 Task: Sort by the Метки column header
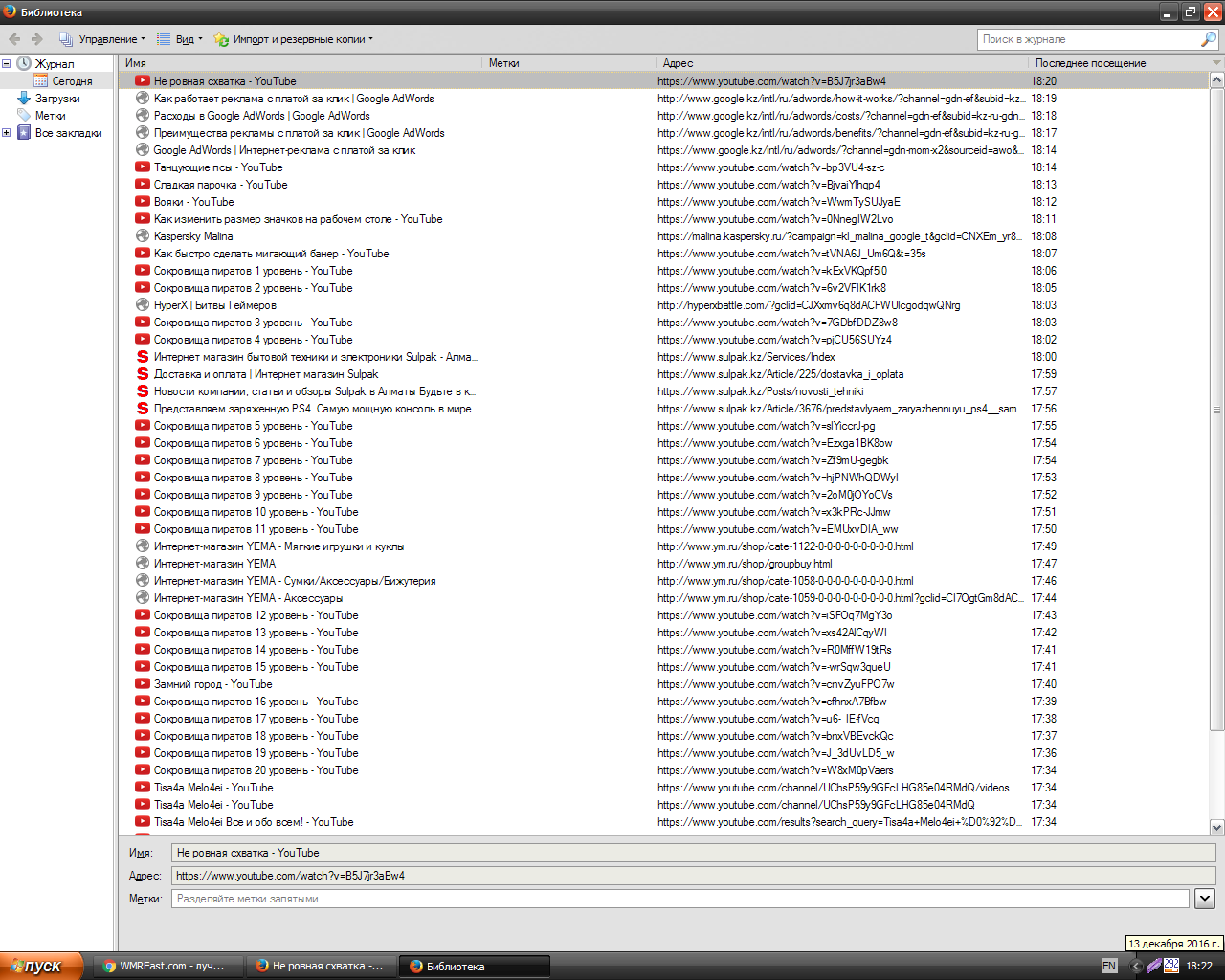pyautogui.click(x=569, y=63)
